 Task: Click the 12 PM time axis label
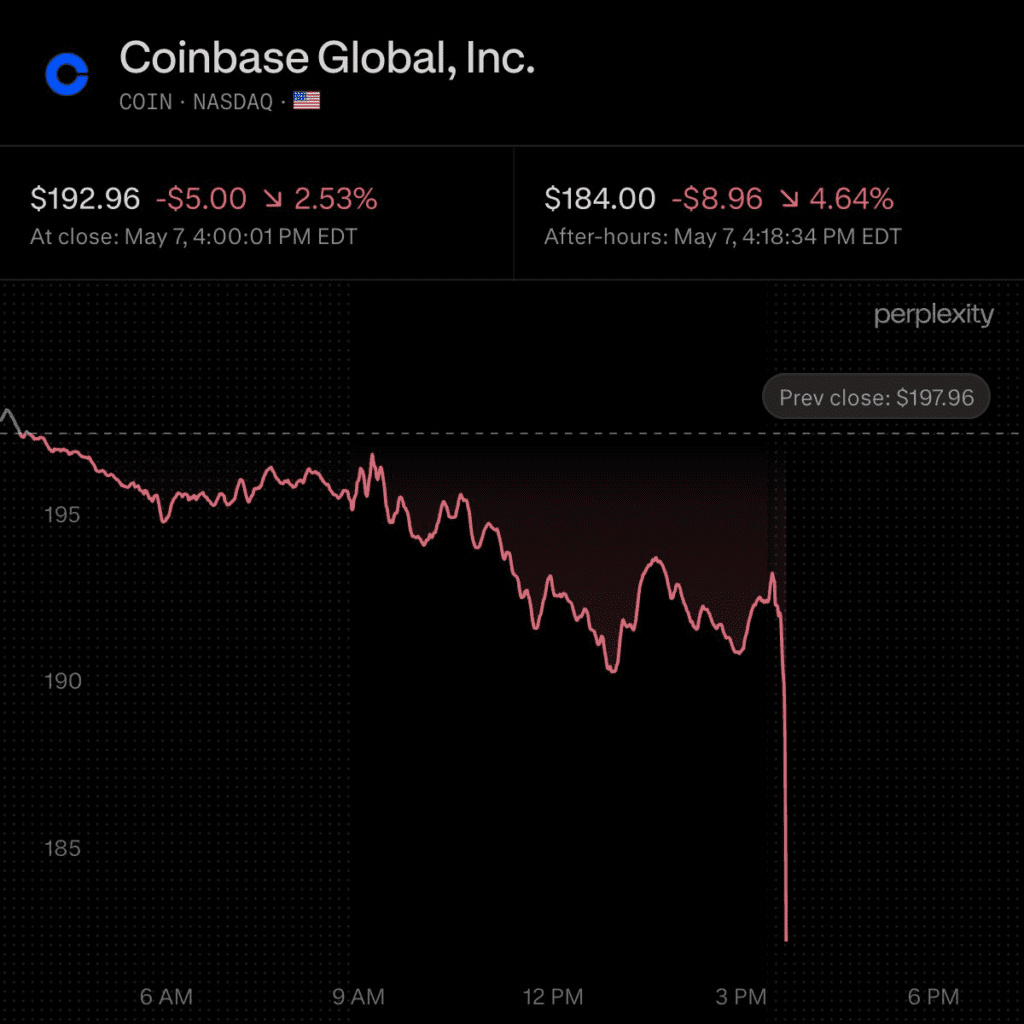552,997
